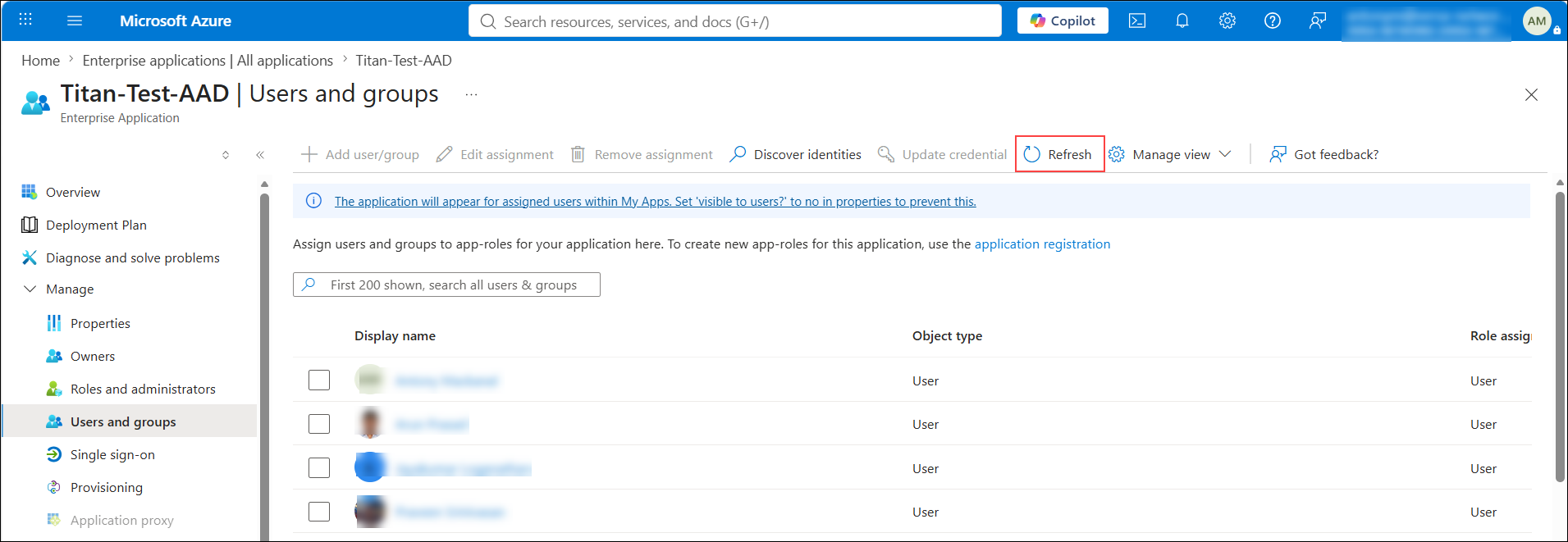Click Update credential in the toolbar
Viewport: 1568px width, 542px height.
pyautogui.click(x=942, y=154)
